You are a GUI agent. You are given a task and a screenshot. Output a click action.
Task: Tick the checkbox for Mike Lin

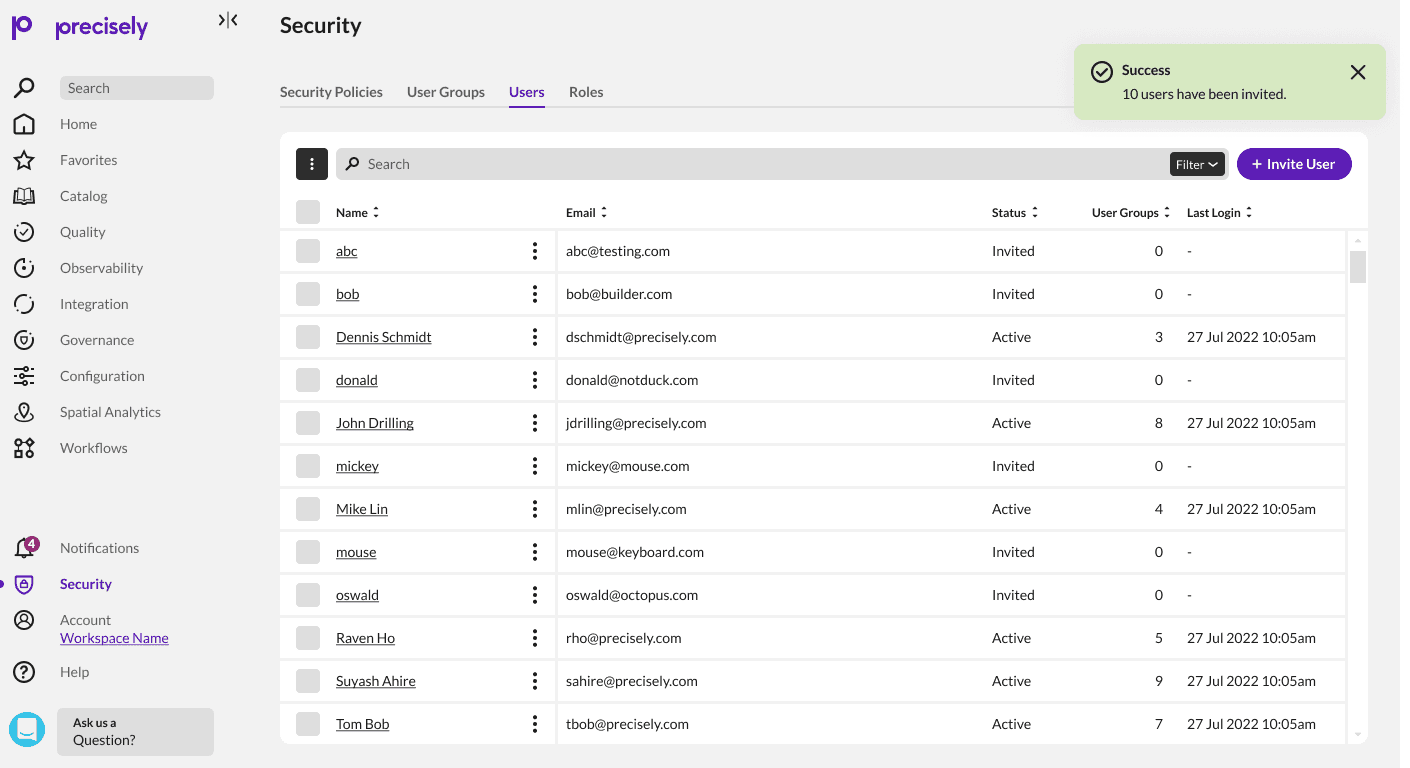308,509
